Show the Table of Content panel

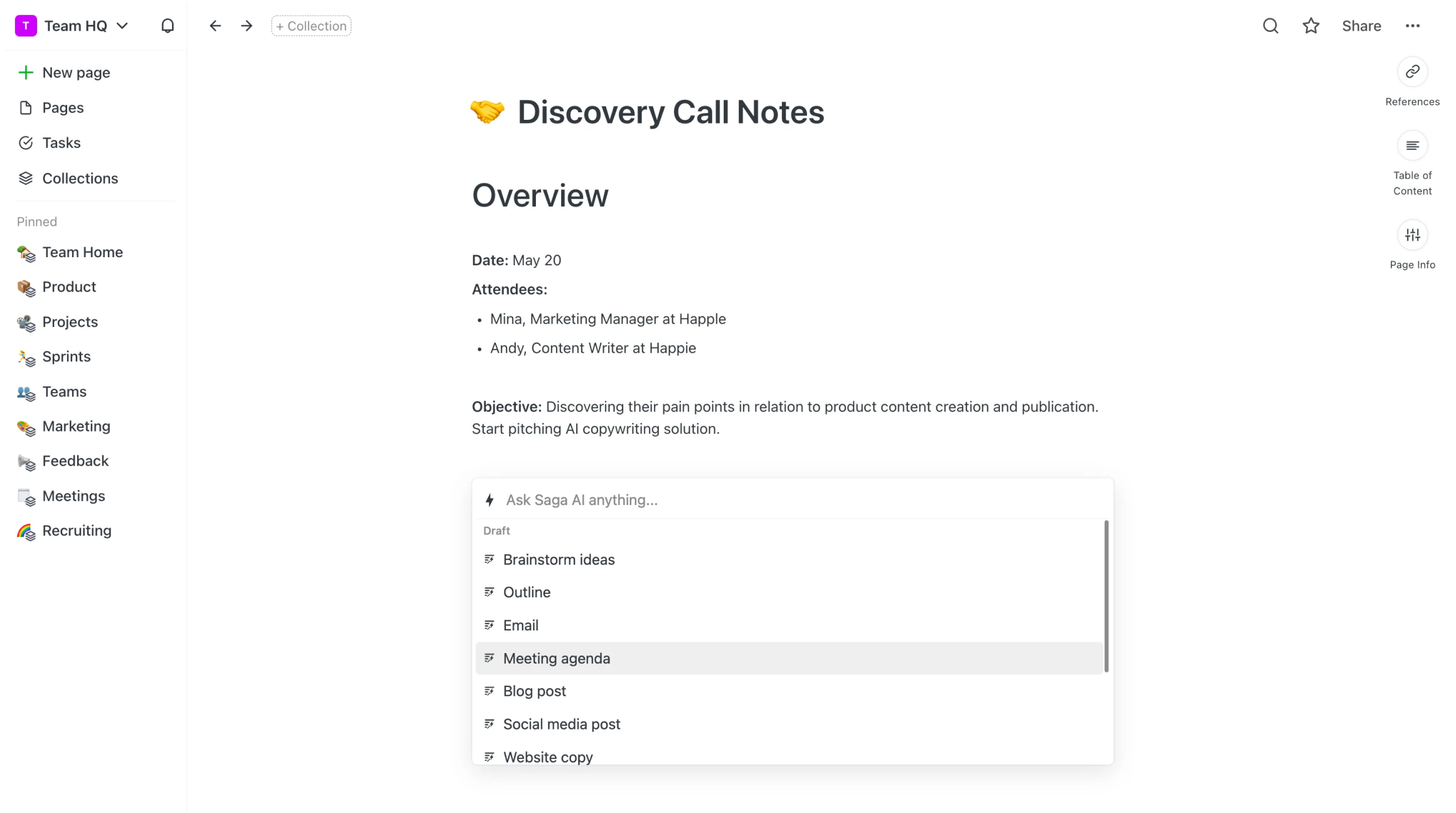[1412, 146]
